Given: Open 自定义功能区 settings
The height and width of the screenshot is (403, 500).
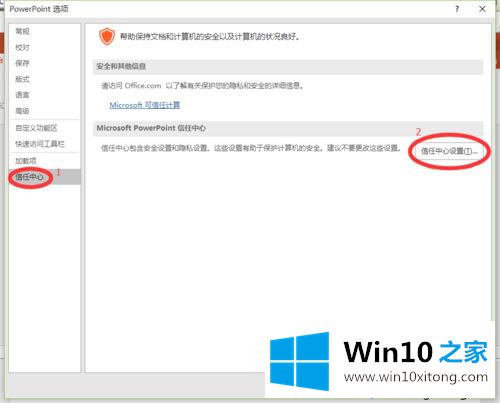Looking at the screenshot, I should point(36,128).
